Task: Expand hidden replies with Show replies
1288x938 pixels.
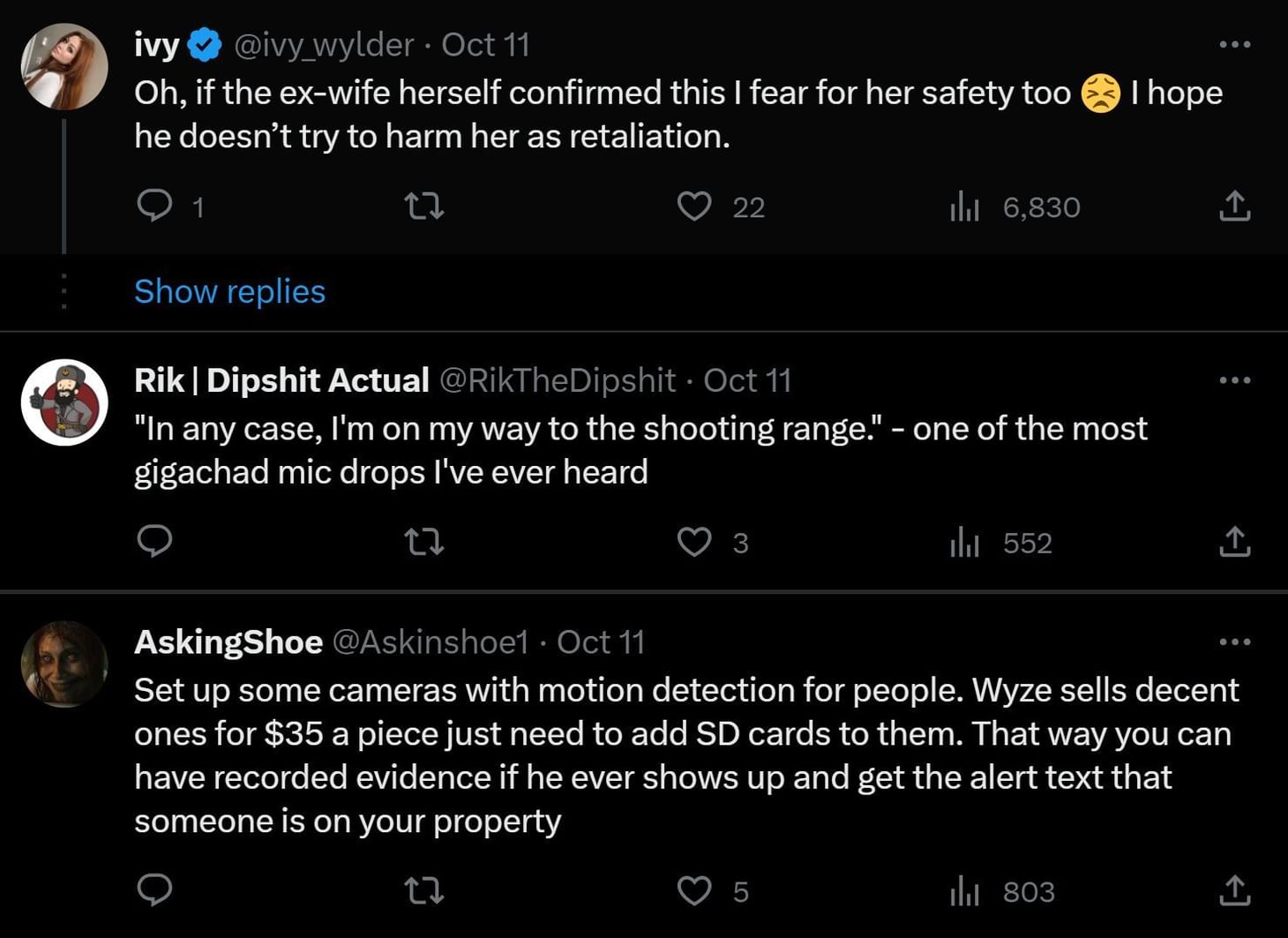Action: 229,292
